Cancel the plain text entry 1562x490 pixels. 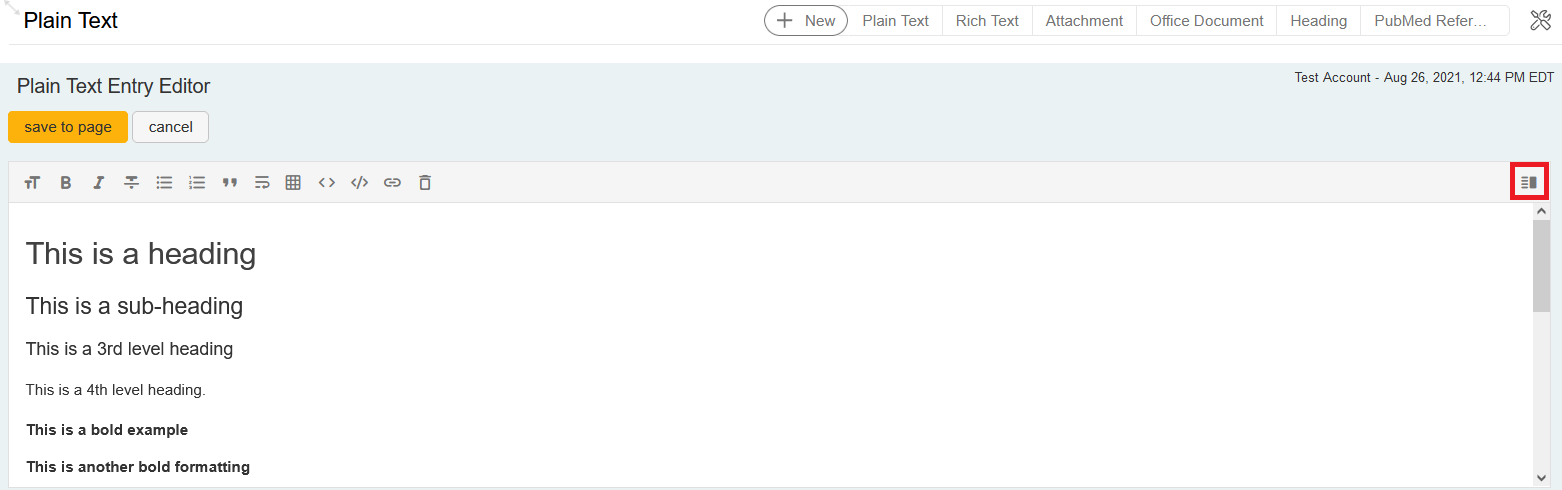[x=170, y=127]
